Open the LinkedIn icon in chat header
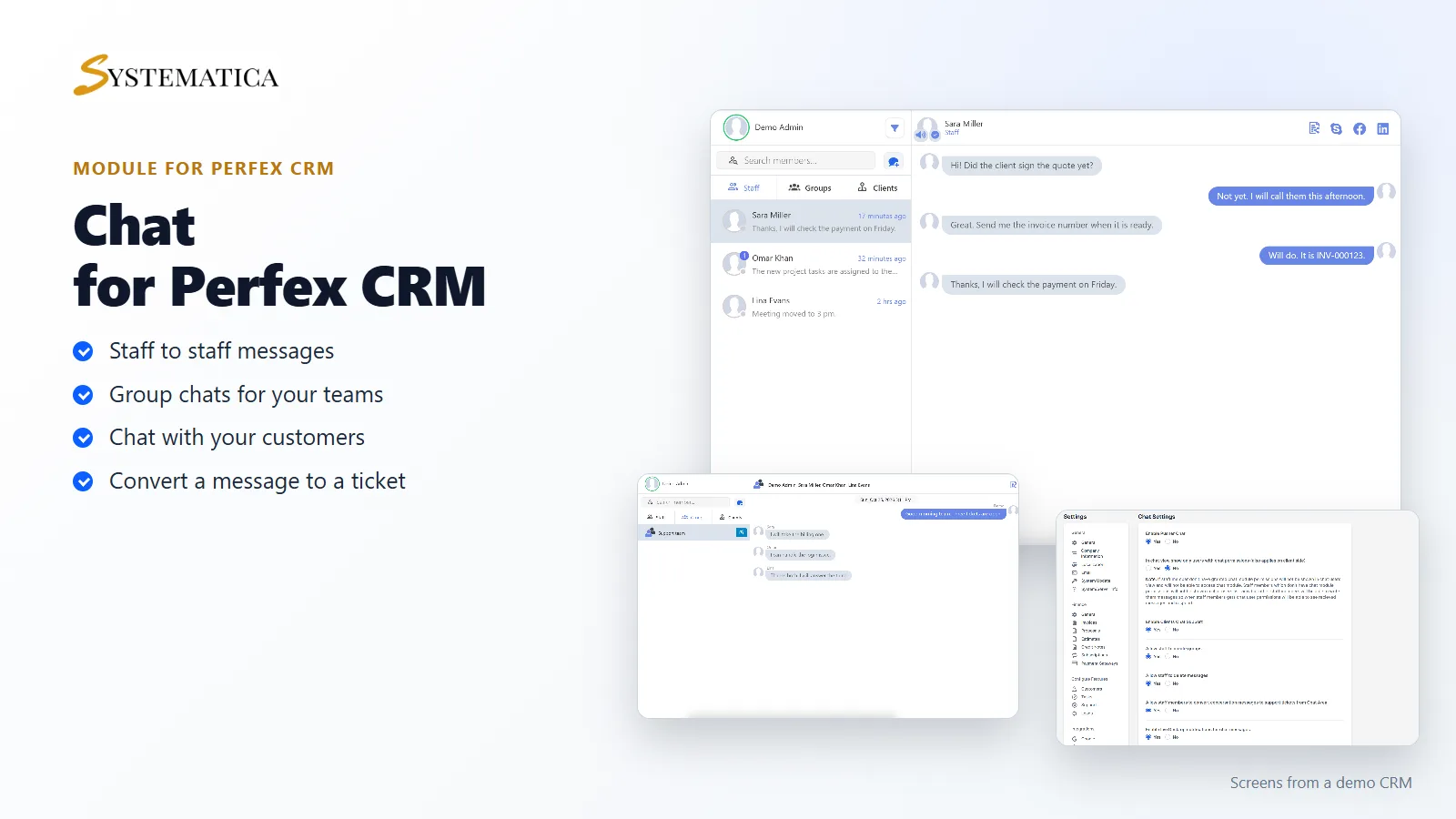This screenshot has width=1456, height=819. pos(1383,129)
